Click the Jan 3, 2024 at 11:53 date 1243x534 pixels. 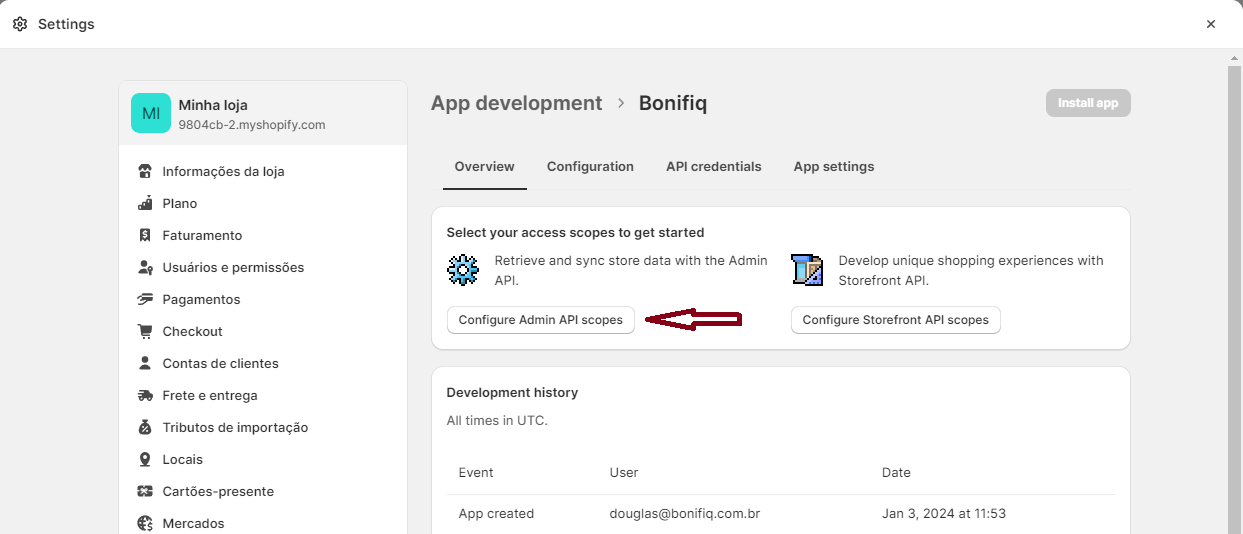pyautogui.click(x=944, y=513)
